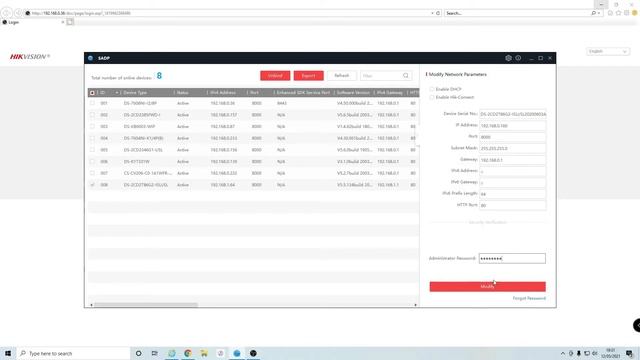640x360 pixels.
Task: Check device 005 row checkbox
Action: click(x=92, y=150)
